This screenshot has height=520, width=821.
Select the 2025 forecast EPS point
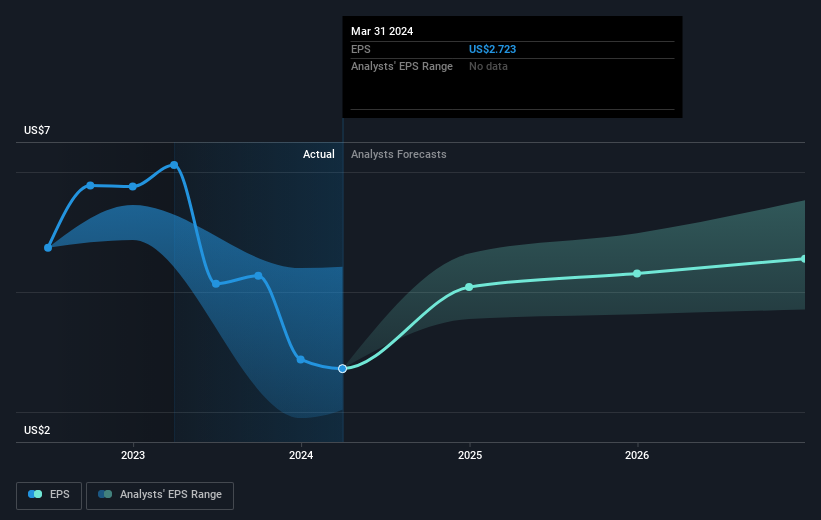[x=469, y=287]
